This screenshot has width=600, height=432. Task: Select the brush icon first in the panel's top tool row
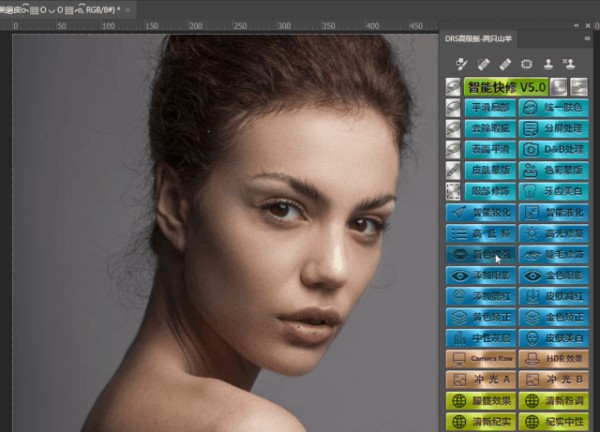coord(462,64)
